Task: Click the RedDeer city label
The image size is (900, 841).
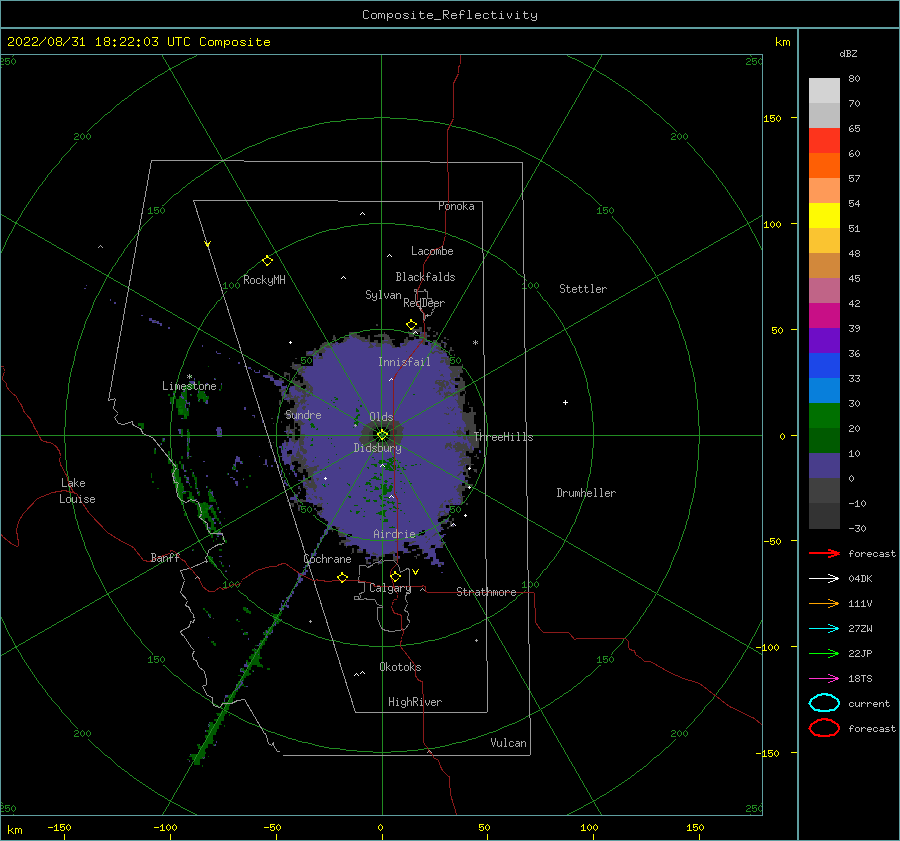Action: [x=424, y=303]
